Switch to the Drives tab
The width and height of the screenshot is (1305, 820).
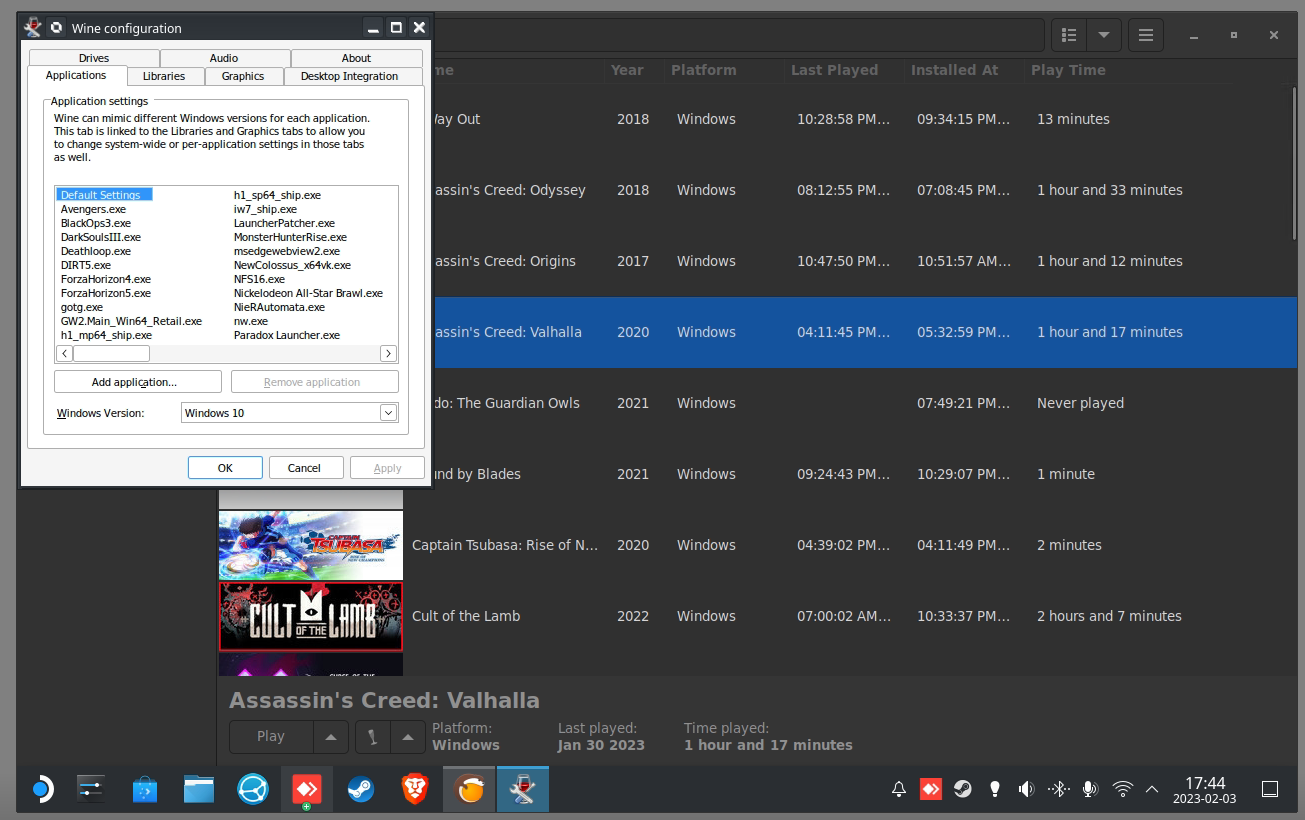94,58
